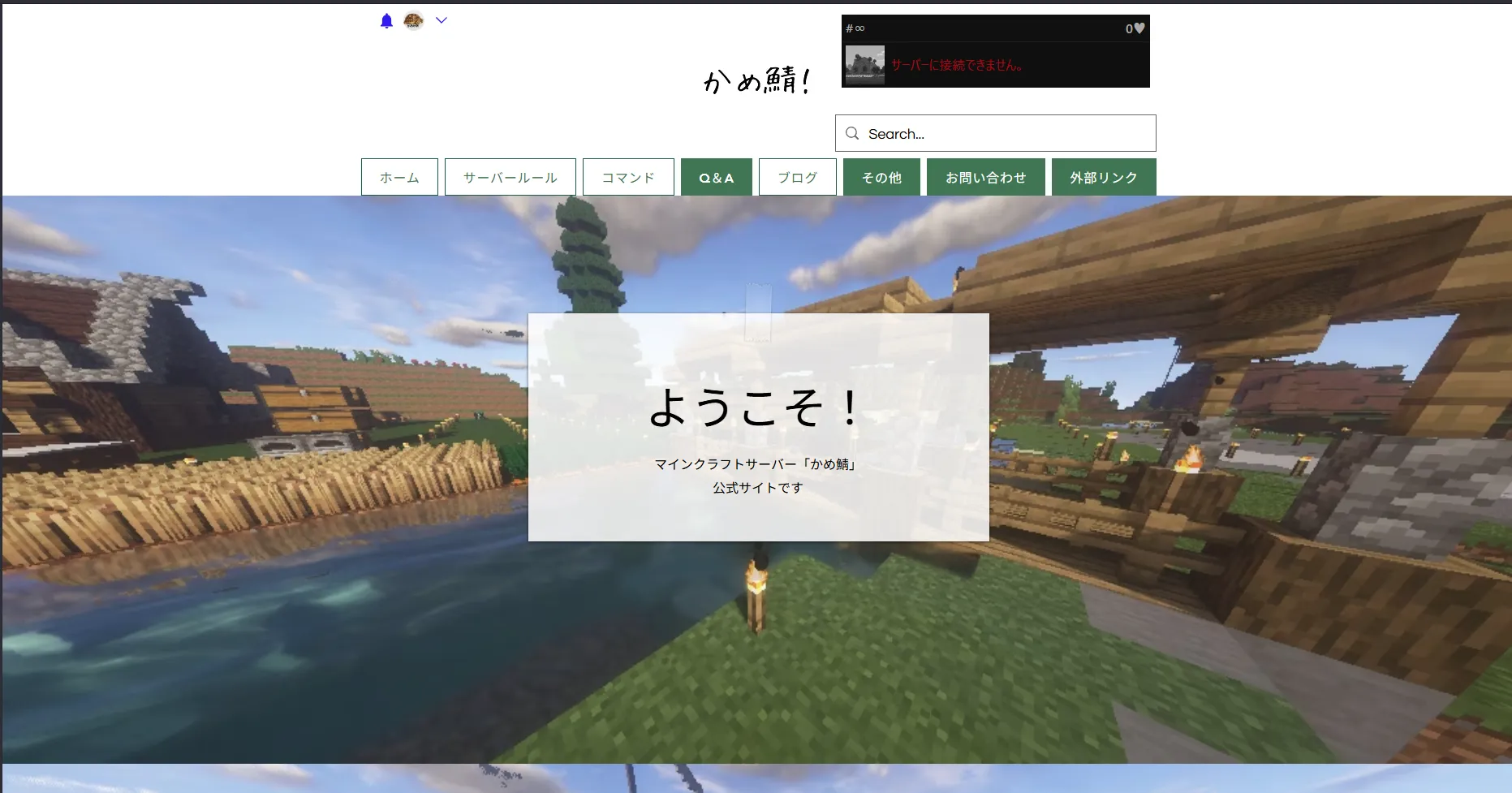Image resolution: width=1512 pixels, height=793 pixels.
Task: Go to the コマンド page
Action: click(628, 177)
